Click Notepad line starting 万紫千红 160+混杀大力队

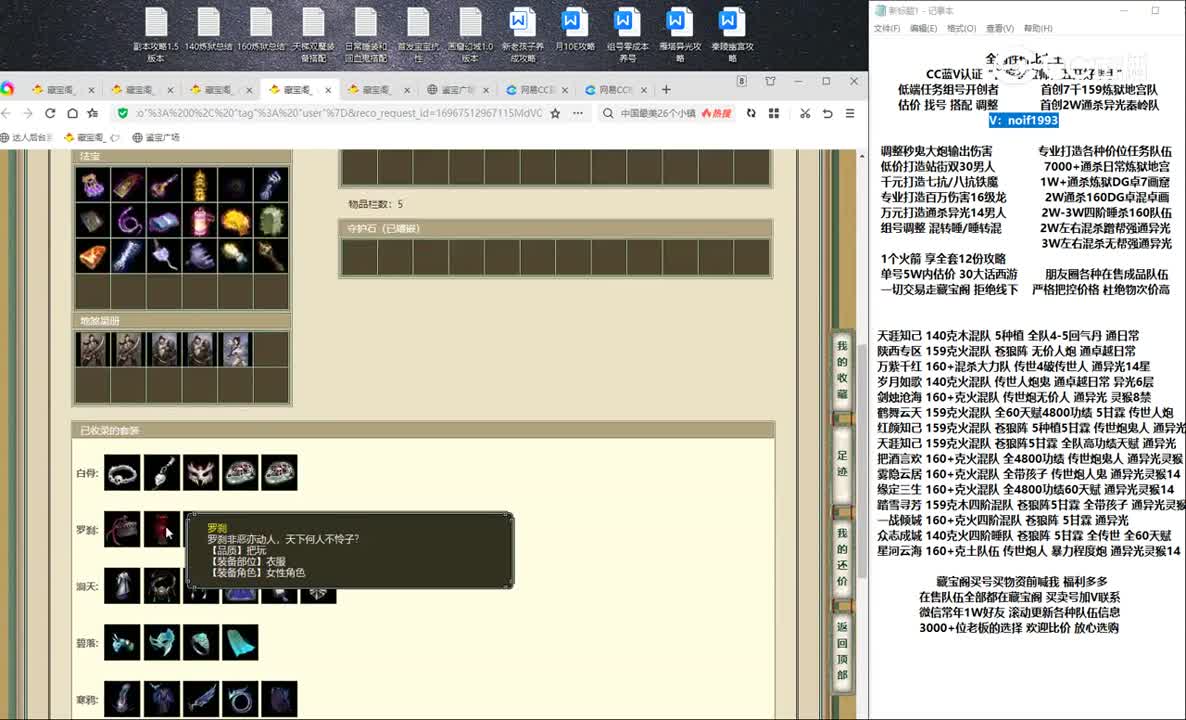click(1014, 366)
